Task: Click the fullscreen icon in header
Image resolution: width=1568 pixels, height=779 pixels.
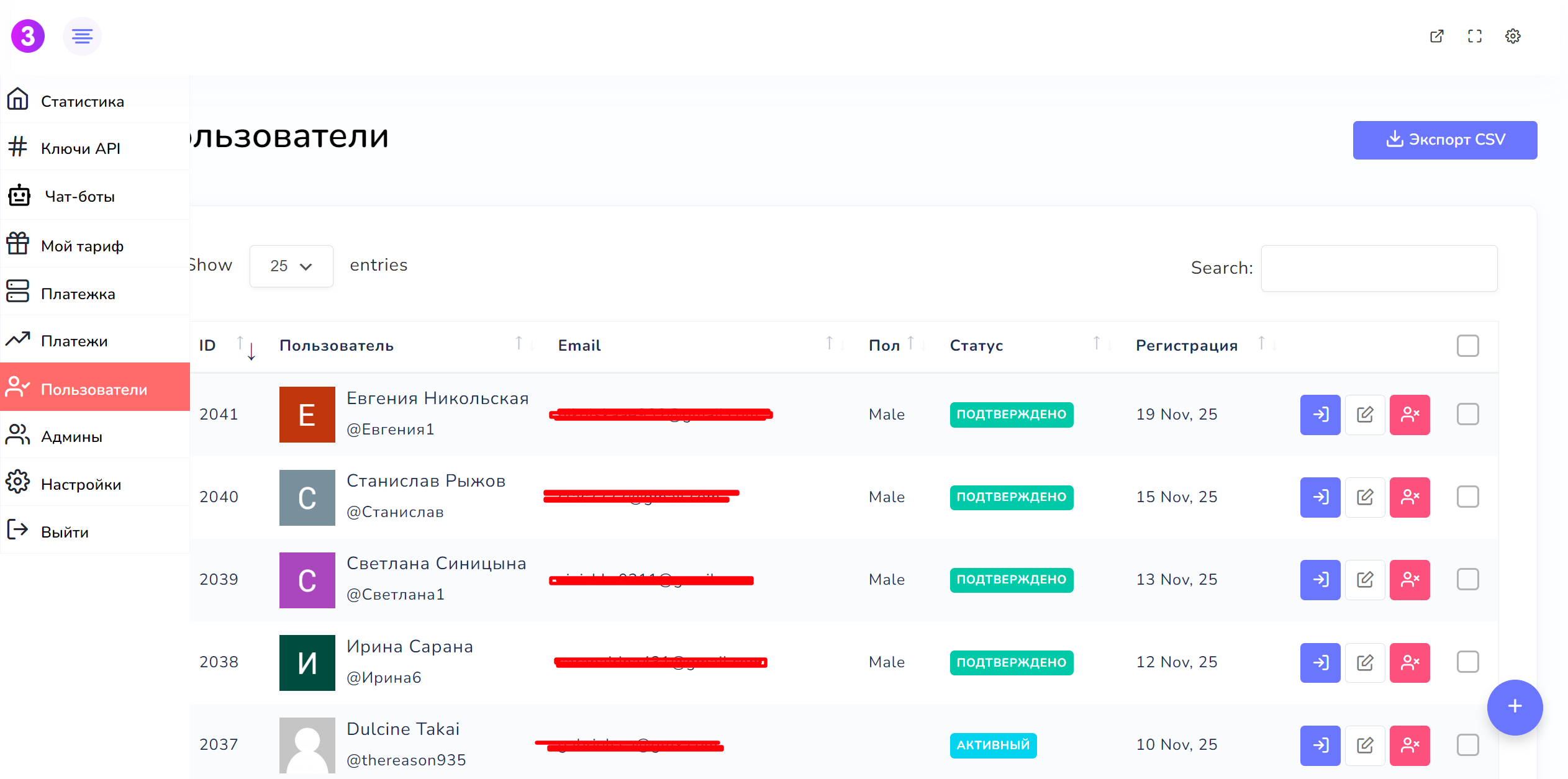Action: tap(1475, 36)
